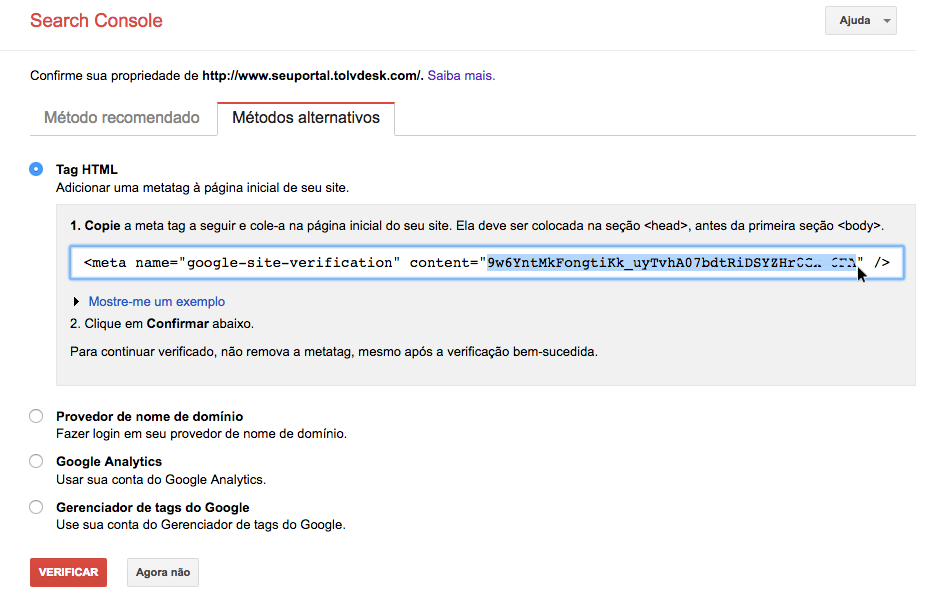Click the text 'Usar sua conta do Google Analytics.'
The height and width of the screenshot is (601, 939).
point(160,479)
